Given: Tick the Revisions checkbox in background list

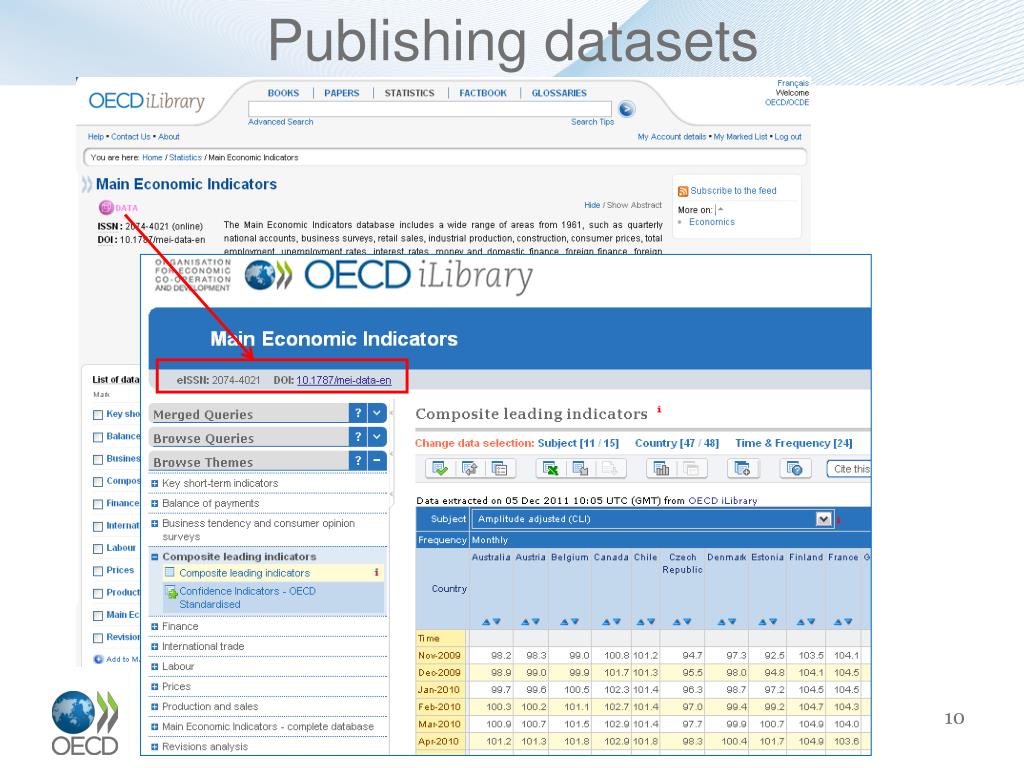Looking at the screenshot, I should tap(98, 638).
